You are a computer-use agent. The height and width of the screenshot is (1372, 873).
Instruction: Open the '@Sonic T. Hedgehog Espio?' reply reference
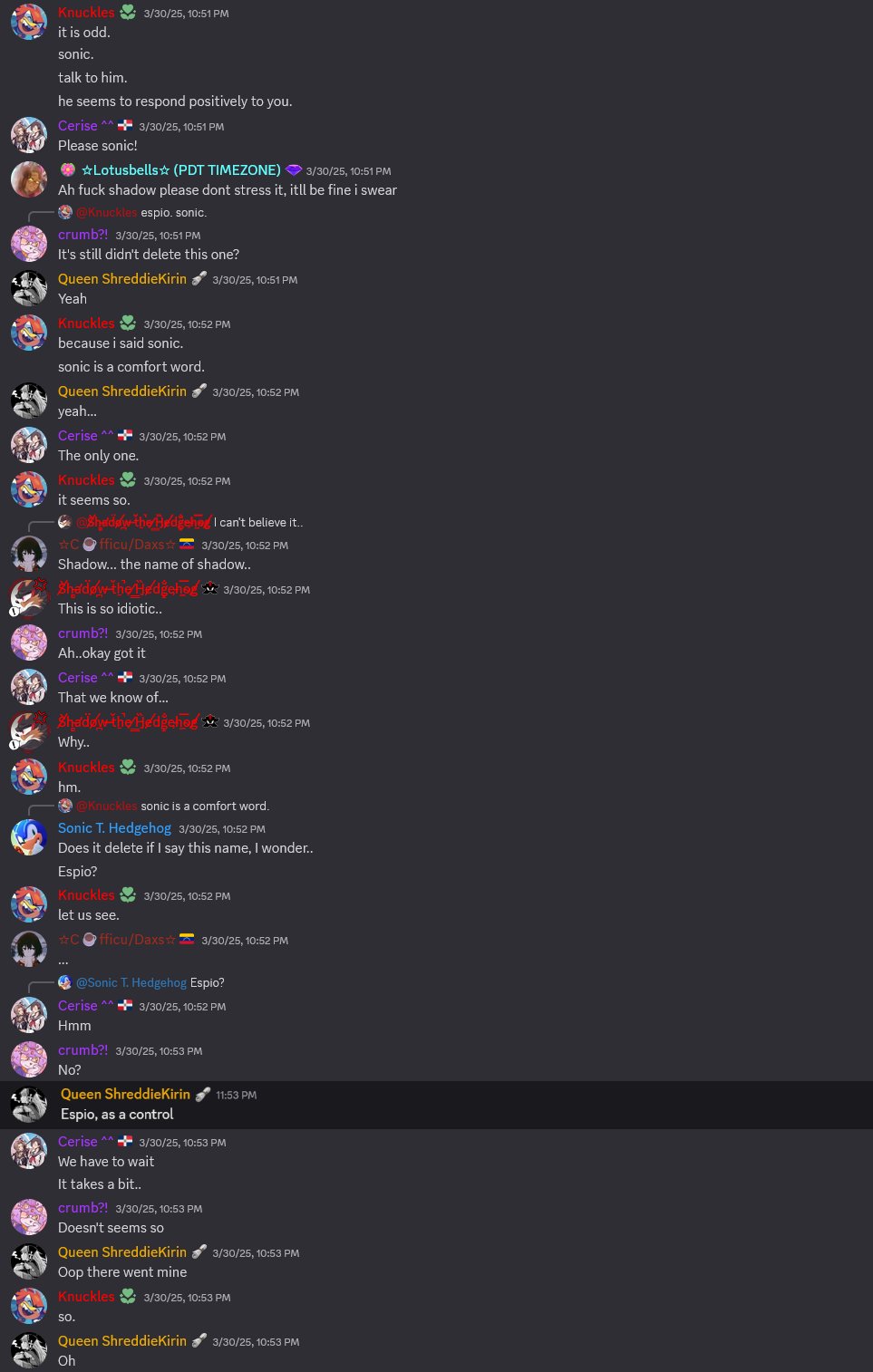(x=141, y=983)
